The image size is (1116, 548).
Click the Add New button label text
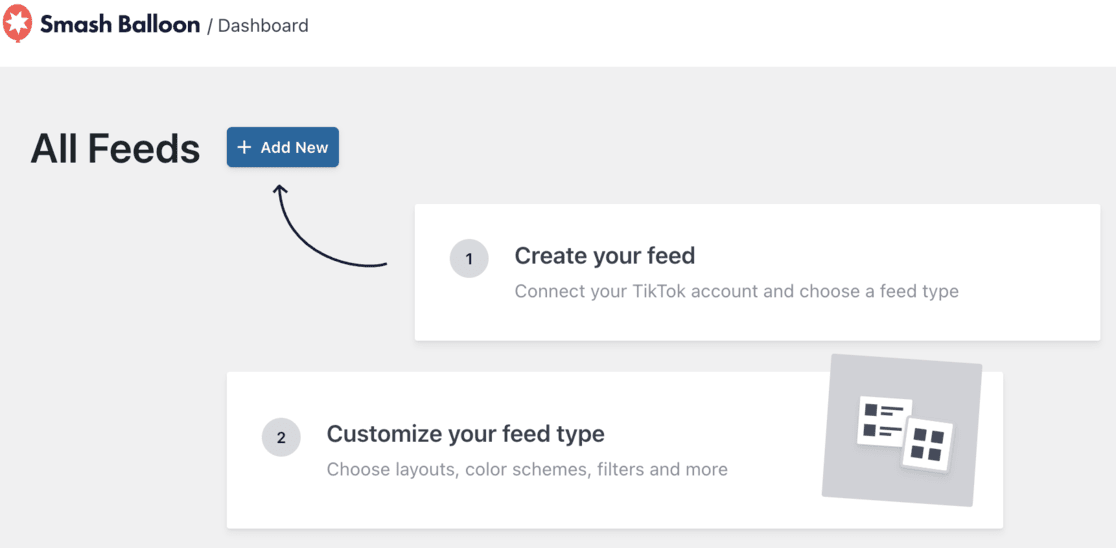coord(294,147)
